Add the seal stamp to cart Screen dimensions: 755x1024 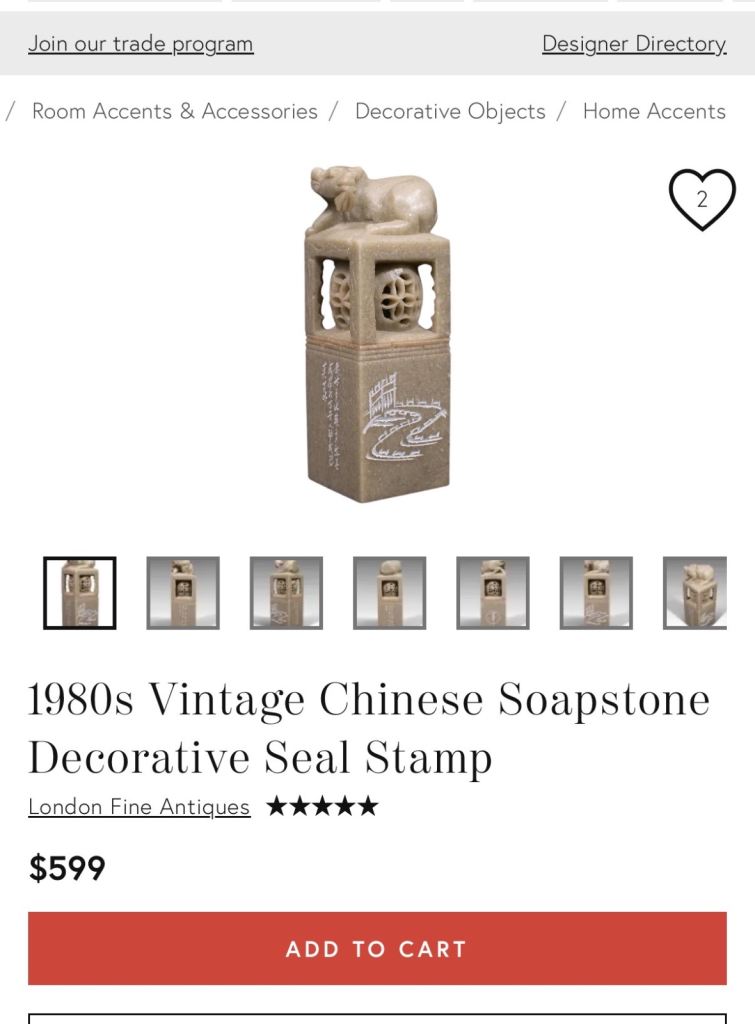pyautogui.click(x=377, y=948)
